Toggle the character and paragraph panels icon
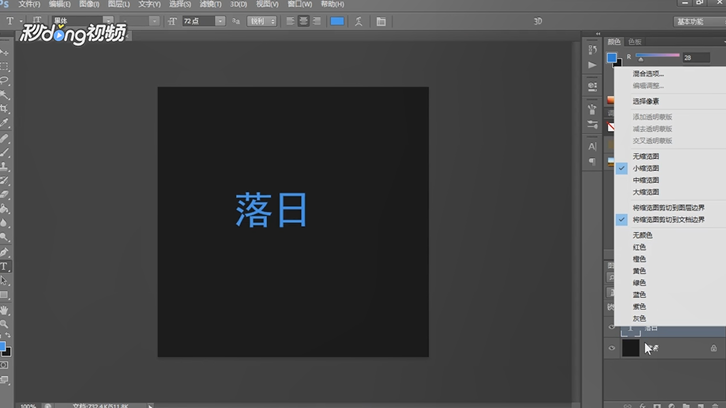 tap(381, 21)
